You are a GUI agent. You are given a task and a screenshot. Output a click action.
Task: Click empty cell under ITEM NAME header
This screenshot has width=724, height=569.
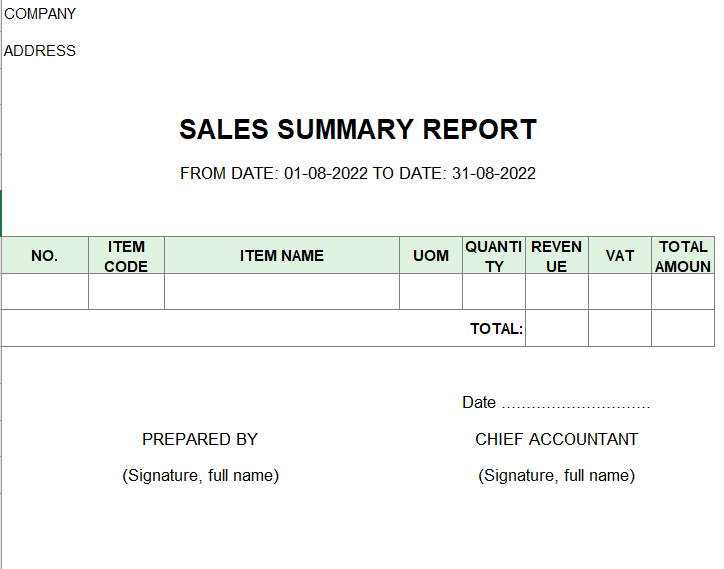(x=282, y=291)
